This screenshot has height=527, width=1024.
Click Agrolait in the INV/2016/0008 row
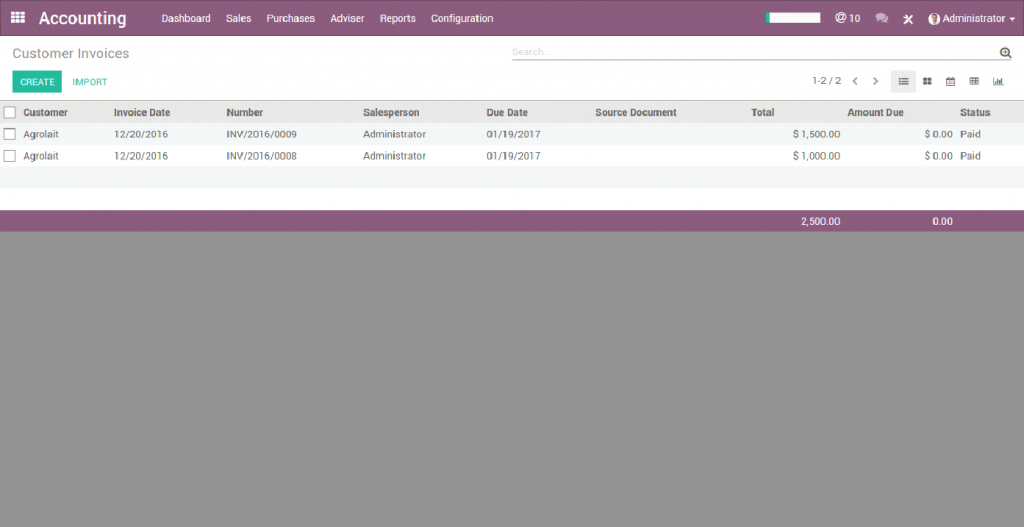click(41, 155)
